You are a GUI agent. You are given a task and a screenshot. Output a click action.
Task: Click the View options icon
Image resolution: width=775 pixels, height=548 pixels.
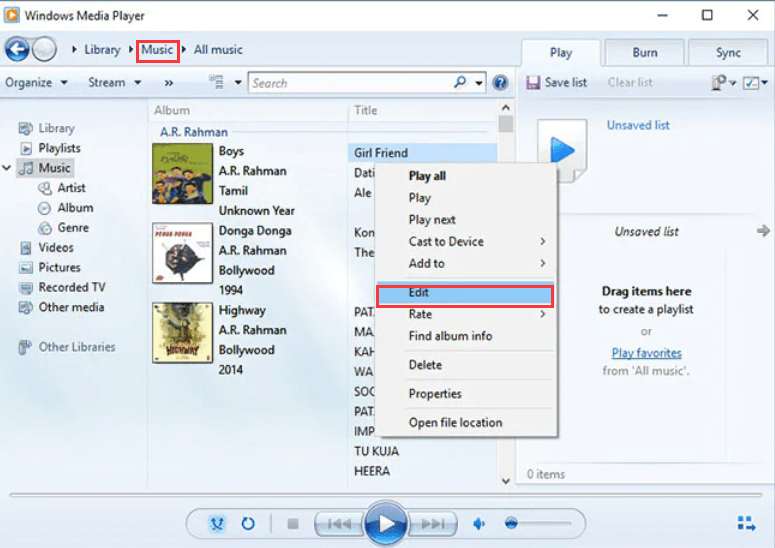point(216,82)
